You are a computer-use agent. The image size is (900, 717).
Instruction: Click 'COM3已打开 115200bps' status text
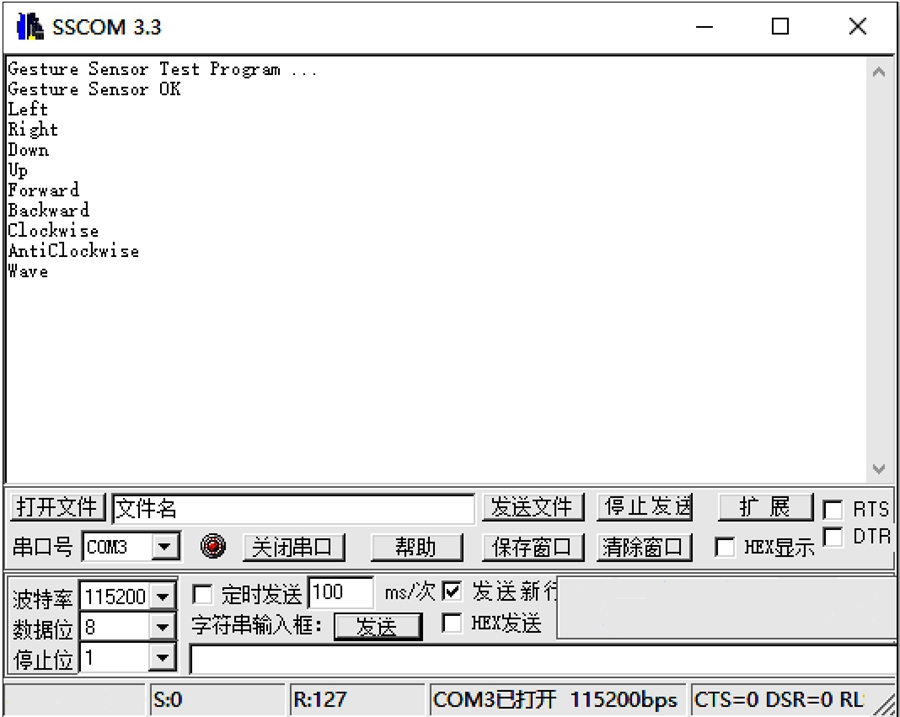[x=556, y=700]
